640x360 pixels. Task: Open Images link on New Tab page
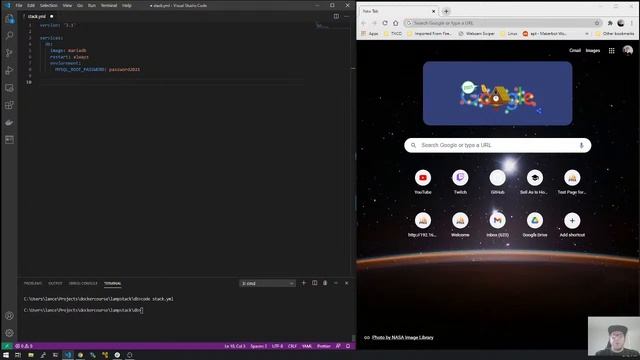point(593,51)
